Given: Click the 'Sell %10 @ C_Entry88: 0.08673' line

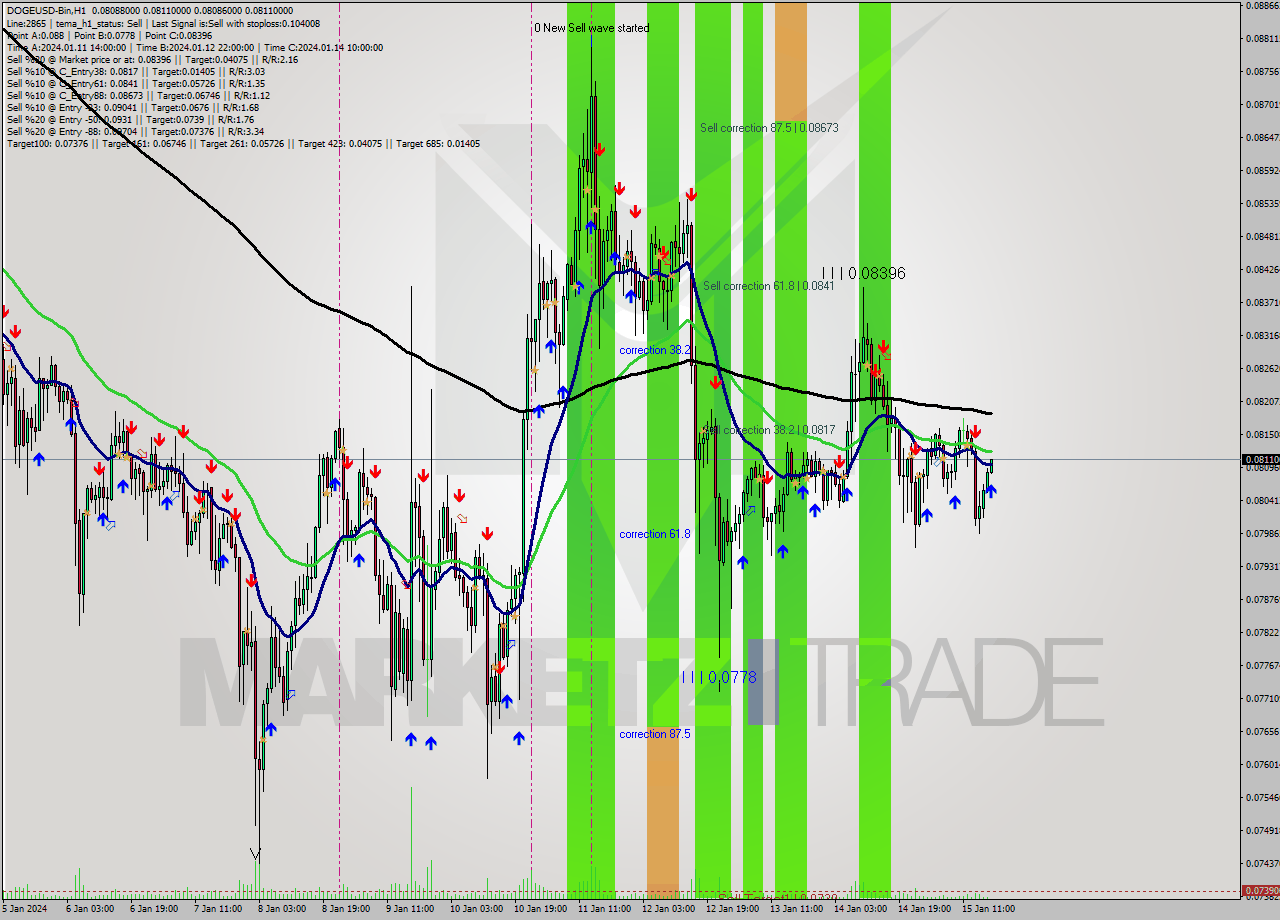Looking at the screenshot, I should point(138,95).
